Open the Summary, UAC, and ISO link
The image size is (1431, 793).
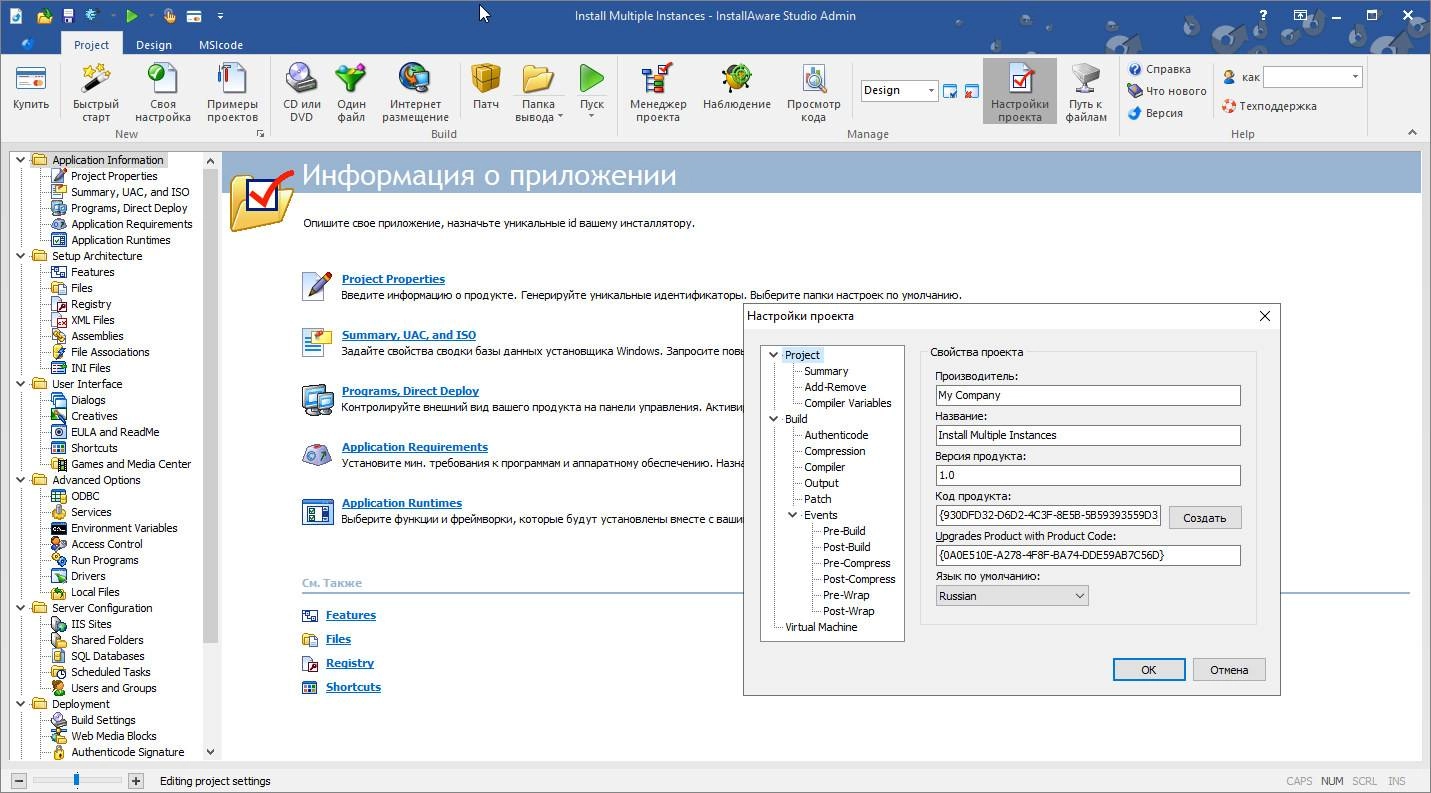click(409, 335)
